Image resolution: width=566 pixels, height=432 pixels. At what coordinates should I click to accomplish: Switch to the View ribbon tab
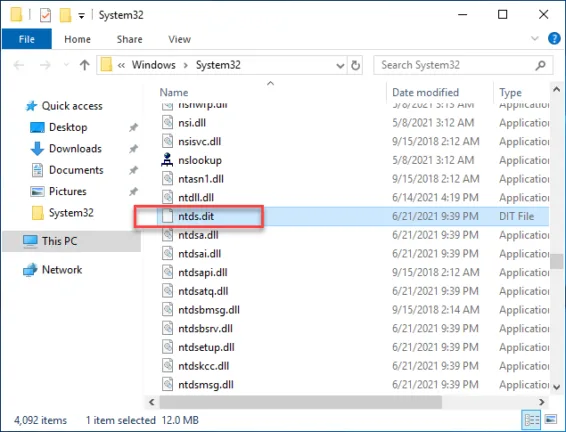click(179, 39)
